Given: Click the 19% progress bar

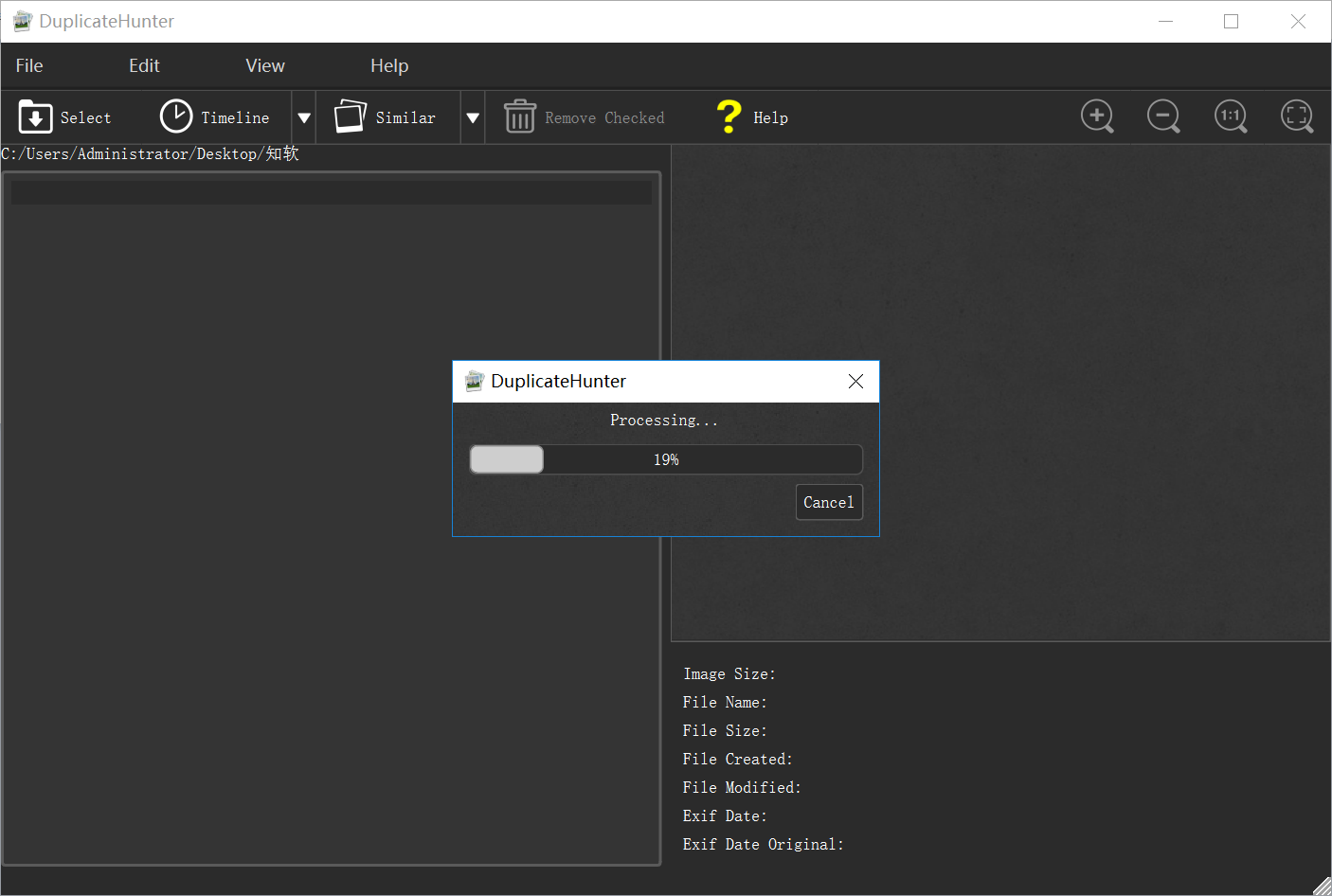Looking at the screenshot, I should 666,459.
